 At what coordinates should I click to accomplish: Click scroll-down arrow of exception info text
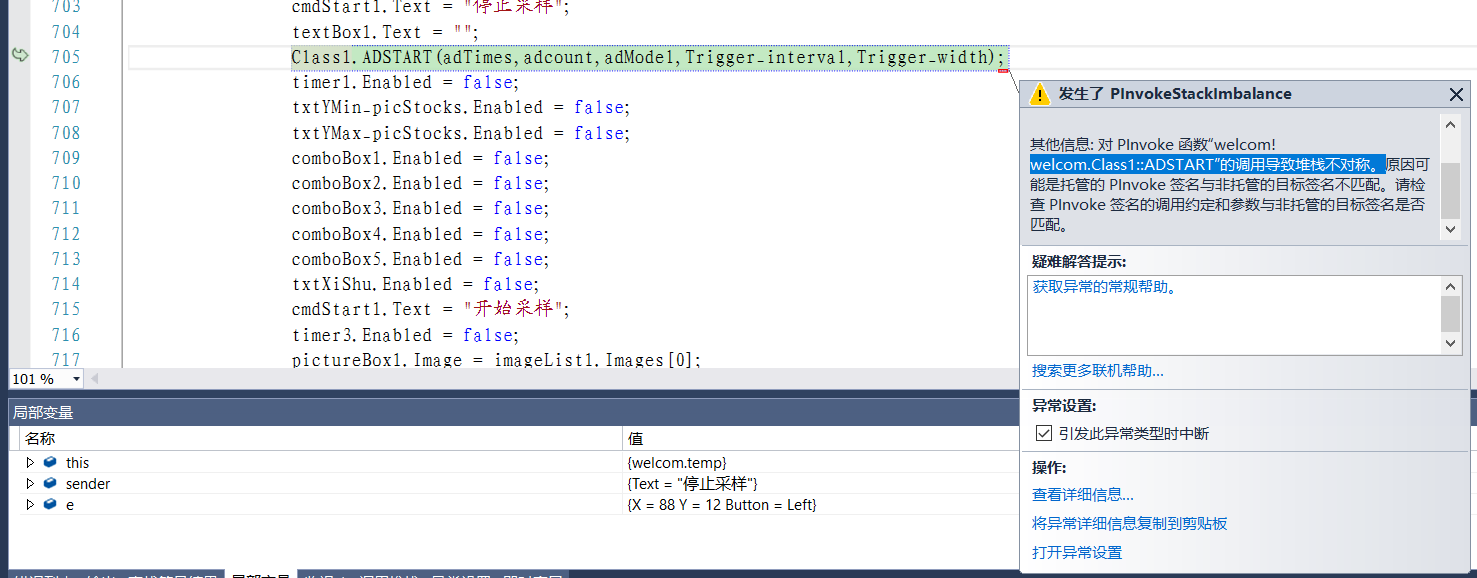[1450, 229]
